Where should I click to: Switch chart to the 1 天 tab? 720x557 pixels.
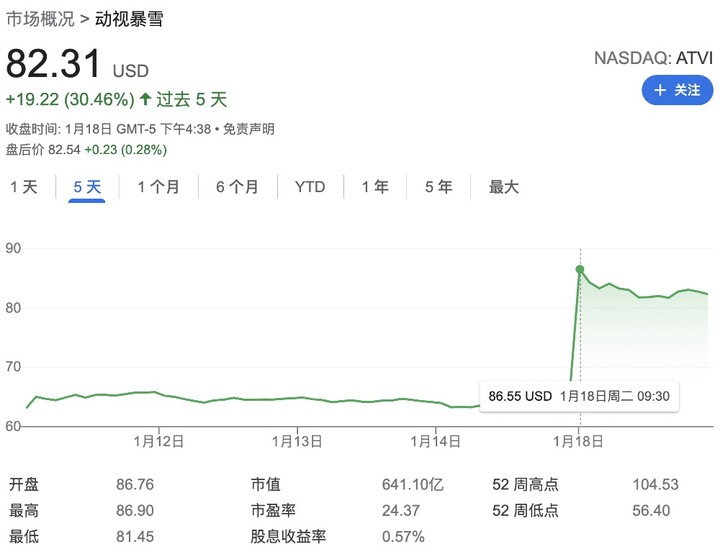(24, 187)
